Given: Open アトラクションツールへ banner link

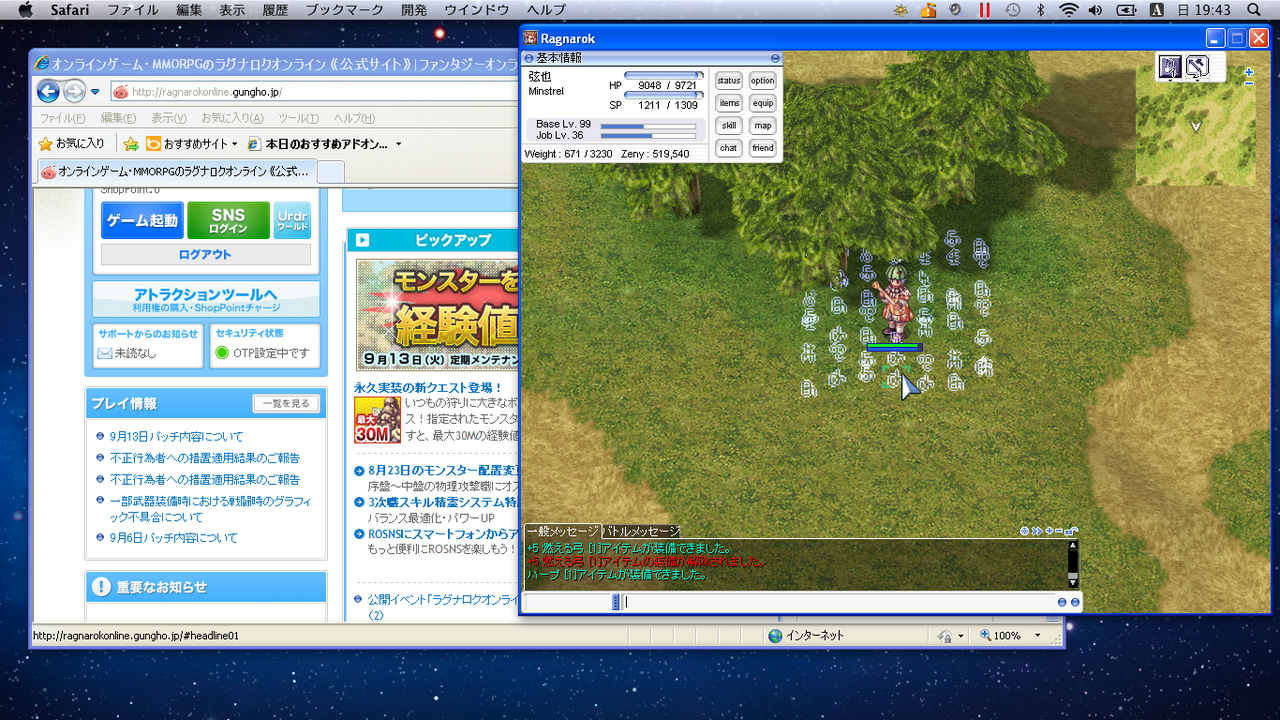Looking at the screenshot, I should click(x=206, y=299).
